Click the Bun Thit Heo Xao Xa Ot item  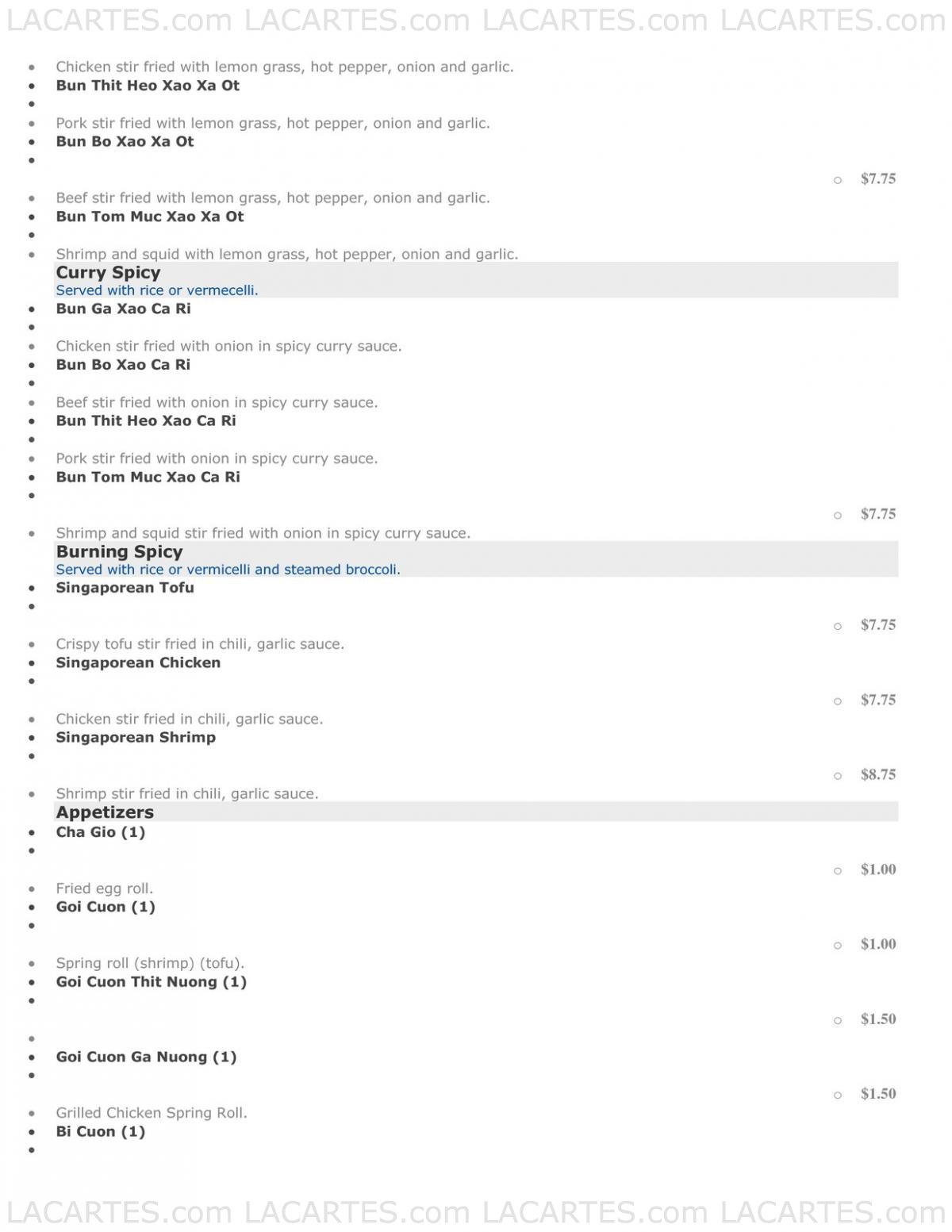pyautogui.click(x=148, y=86)
